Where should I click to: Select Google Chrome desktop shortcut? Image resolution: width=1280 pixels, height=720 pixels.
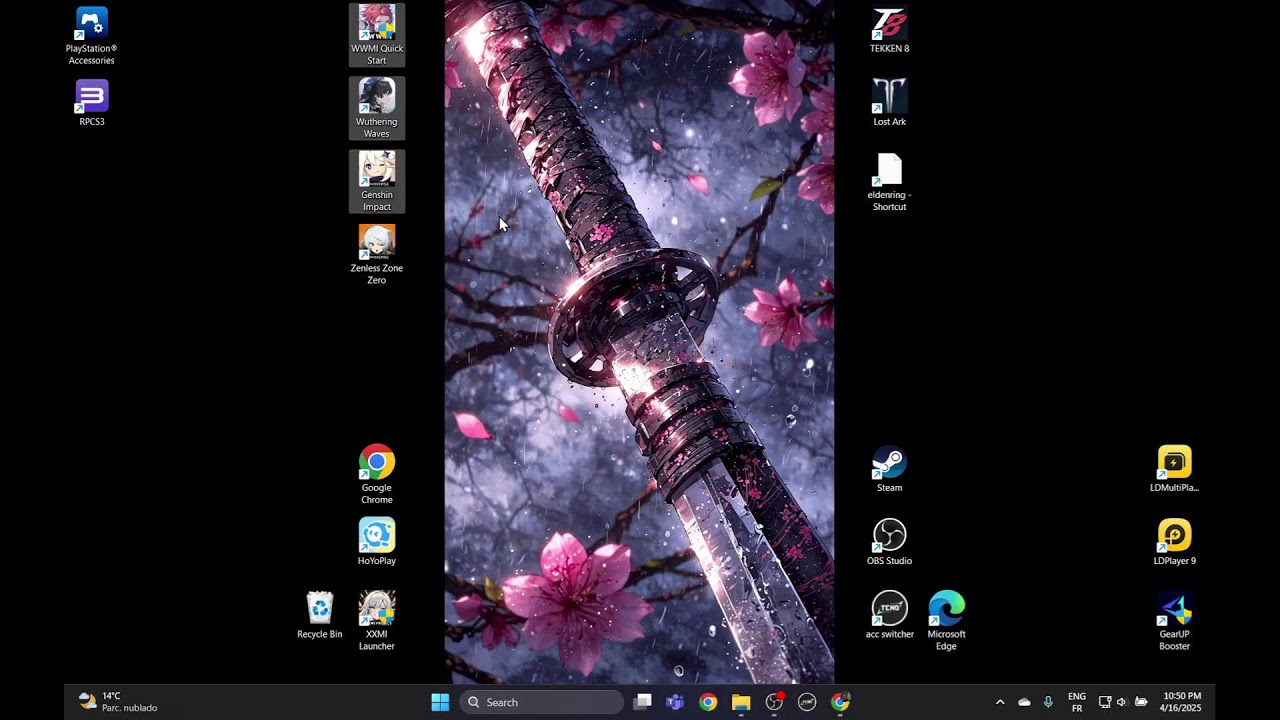[377, 475]
